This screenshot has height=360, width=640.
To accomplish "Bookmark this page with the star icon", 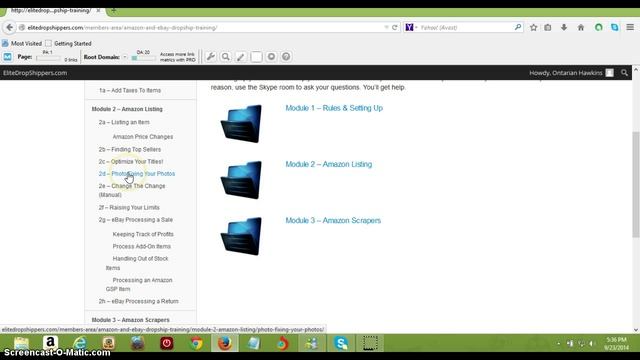I will (533, 28).
